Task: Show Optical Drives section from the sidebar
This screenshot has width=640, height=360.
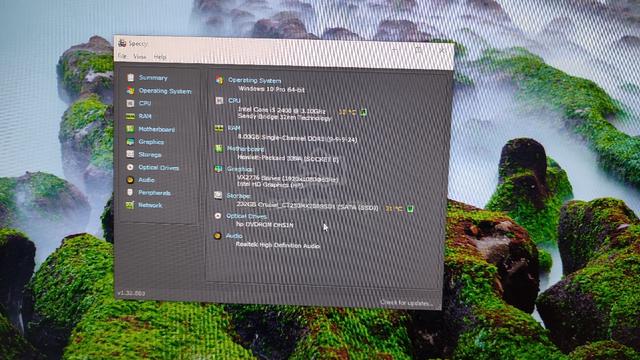Action: point(158,167)
